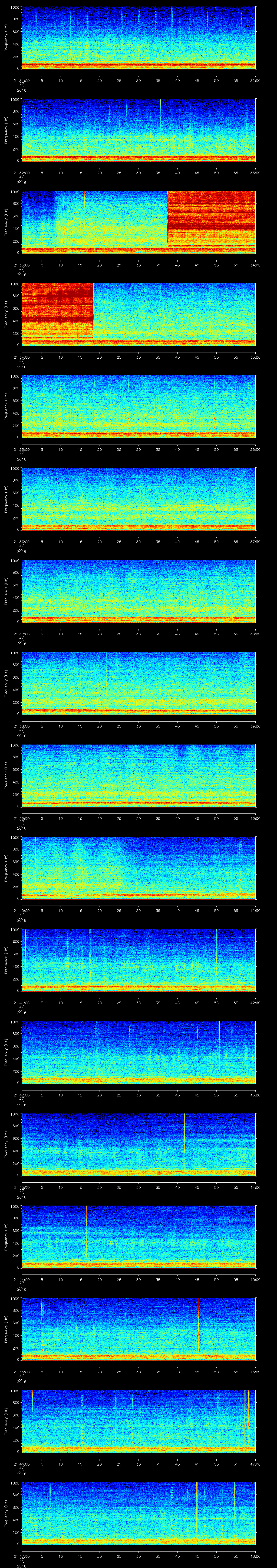Click the spectrogram panel starting at 21:43:00
The height and width of the screenshot is (1568, 277).
139,1145
